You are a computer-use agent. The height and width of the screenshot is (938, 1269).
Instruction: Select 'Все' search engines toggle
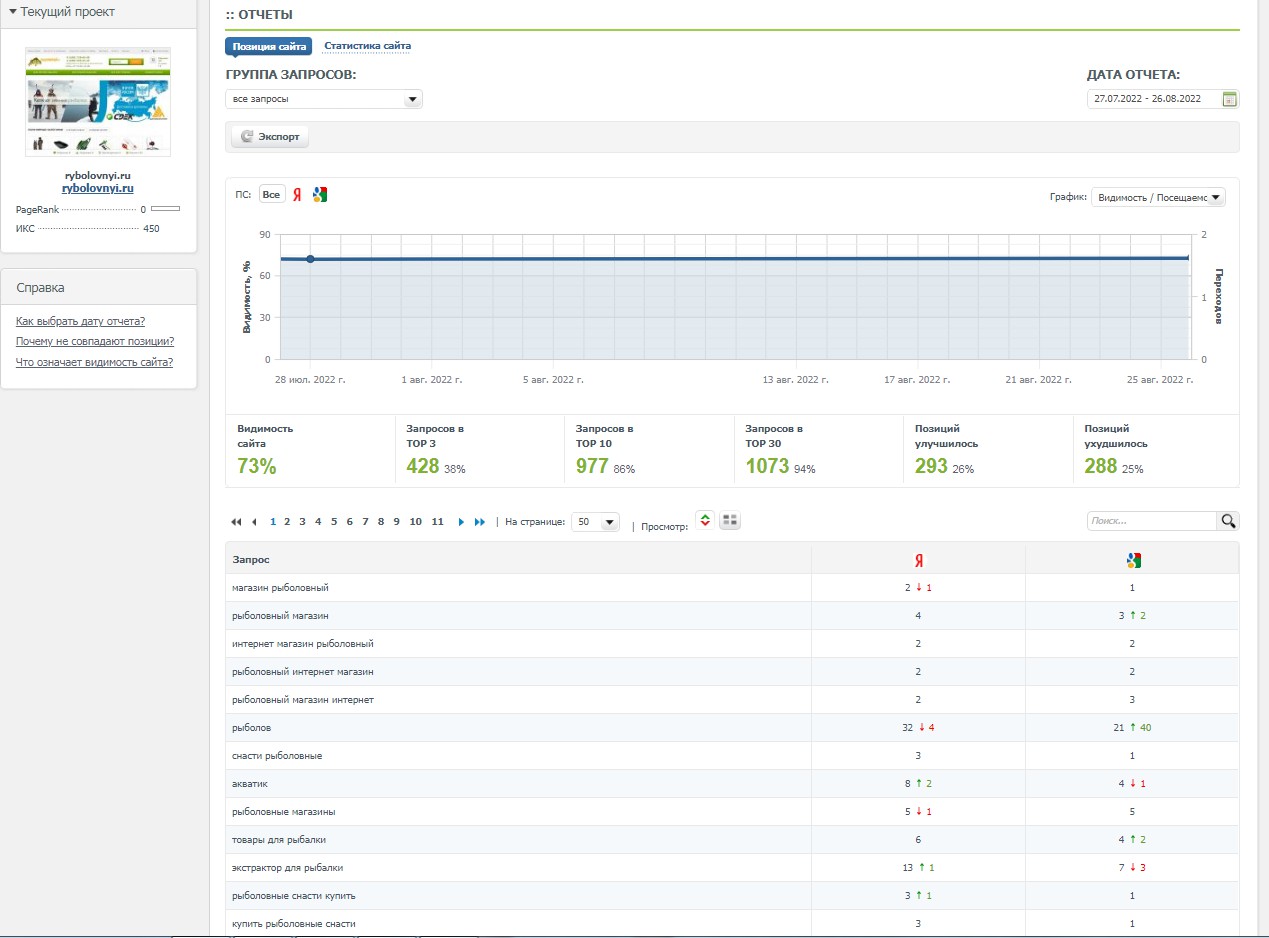pyautogui.click(x=272, y=195)
